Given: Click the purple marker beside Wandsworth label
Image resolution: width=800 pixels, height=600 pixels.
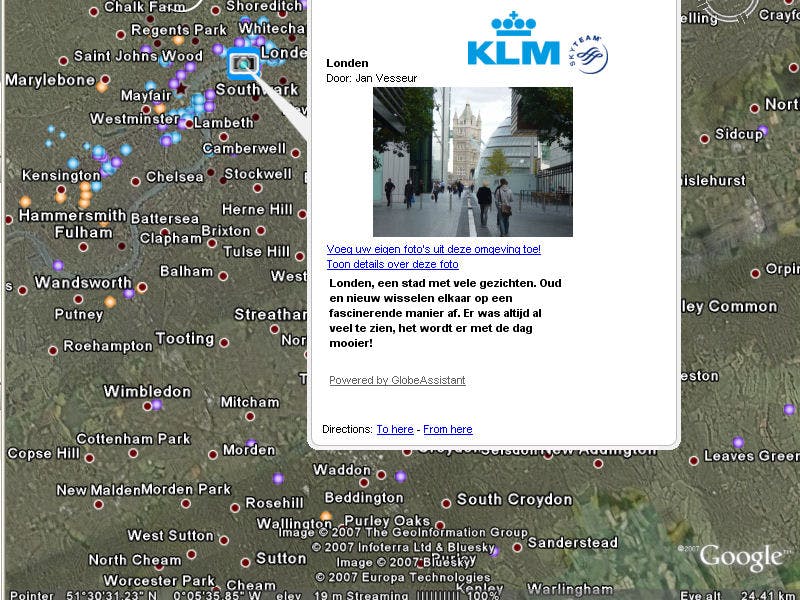Looking at the screenshot, I should click(130, 293).
